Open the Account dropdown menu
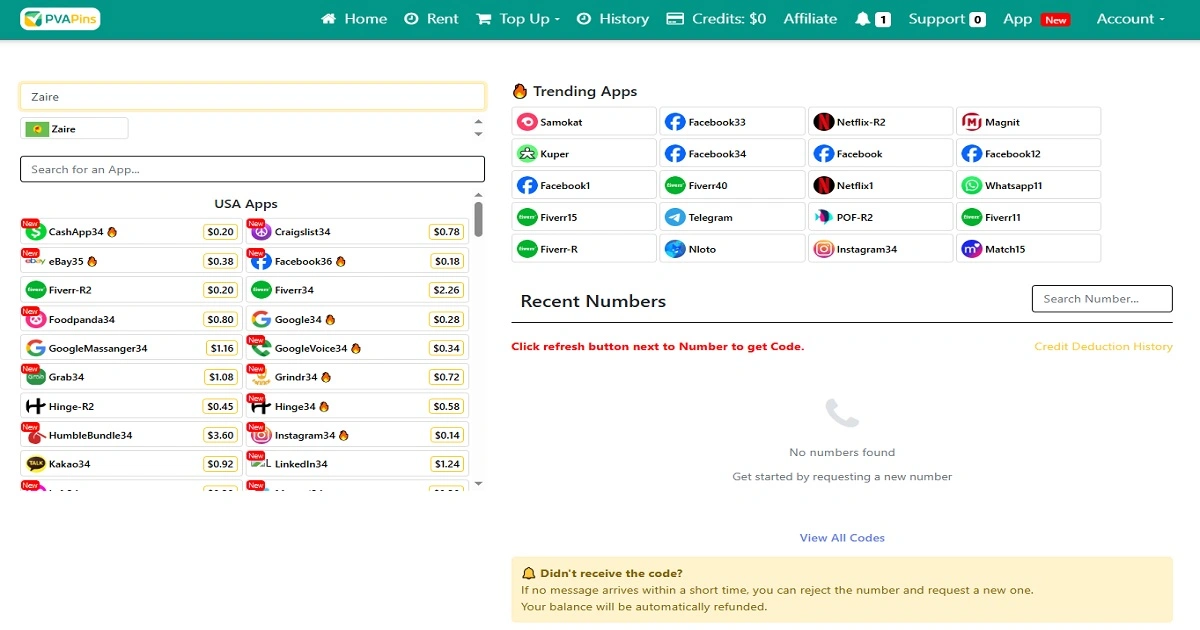1200x630 pixels. 1130,19
